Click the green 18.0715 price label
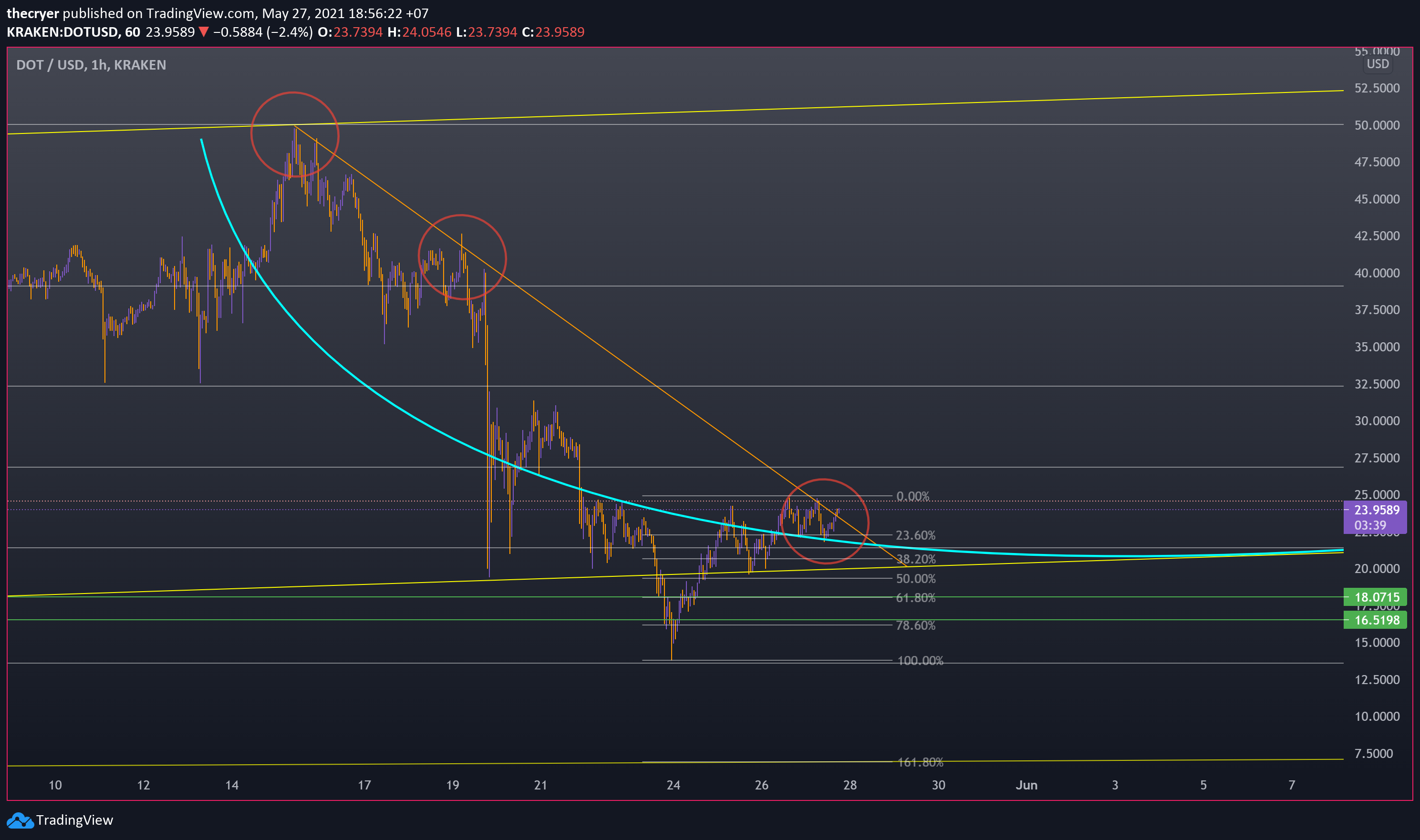 [x=1375, y=596]
